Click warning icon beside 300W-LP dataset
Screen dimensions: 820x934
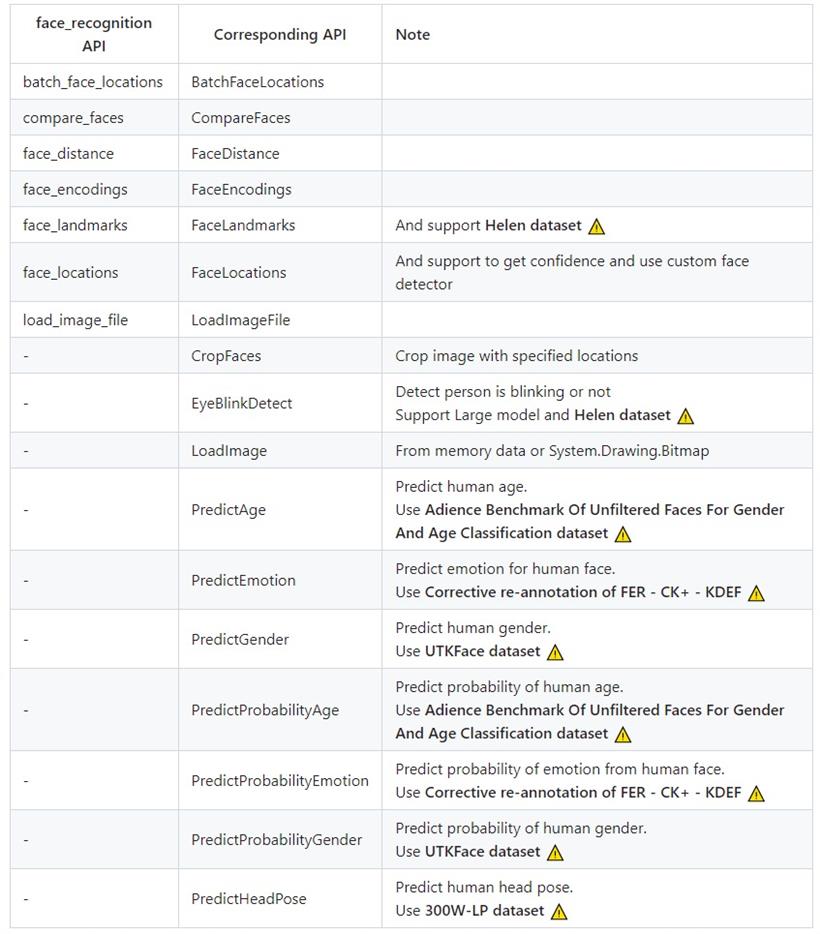pos(559,911)
